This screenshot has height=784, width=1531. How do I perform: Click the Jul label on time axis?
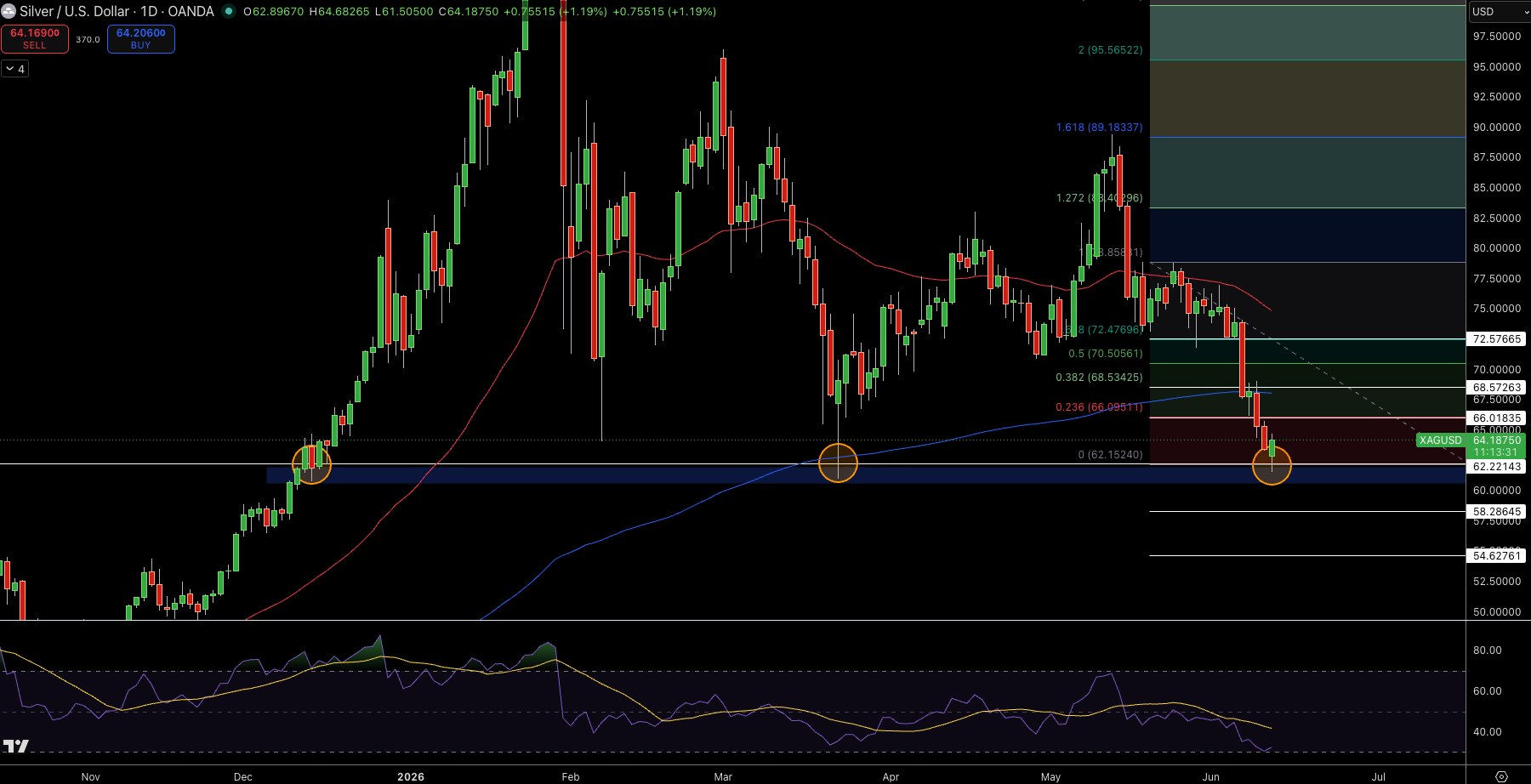coord(1379,777)
